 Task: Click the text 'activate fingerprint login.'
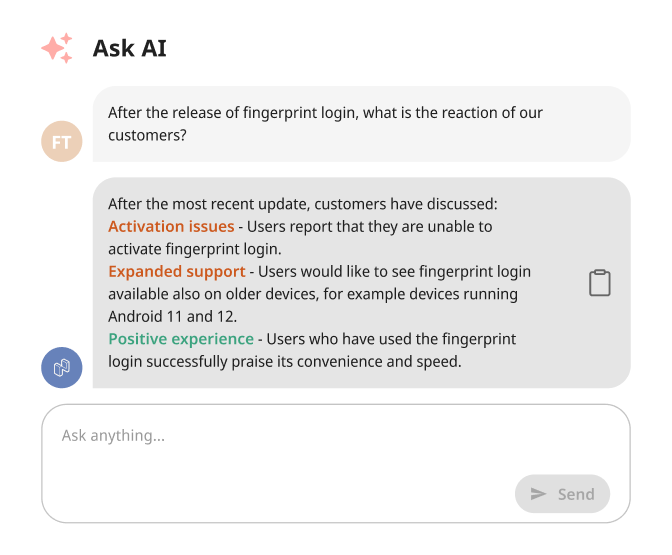click(x=194, y=249)
